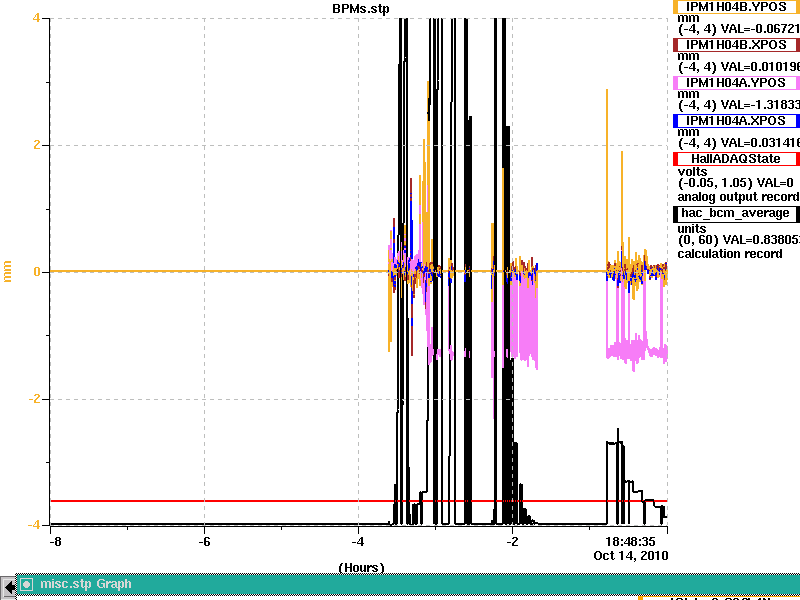This screenshot has height=600, width=800.
Task: Open the misc.stp Graph window menu icon
Action: 26,584
